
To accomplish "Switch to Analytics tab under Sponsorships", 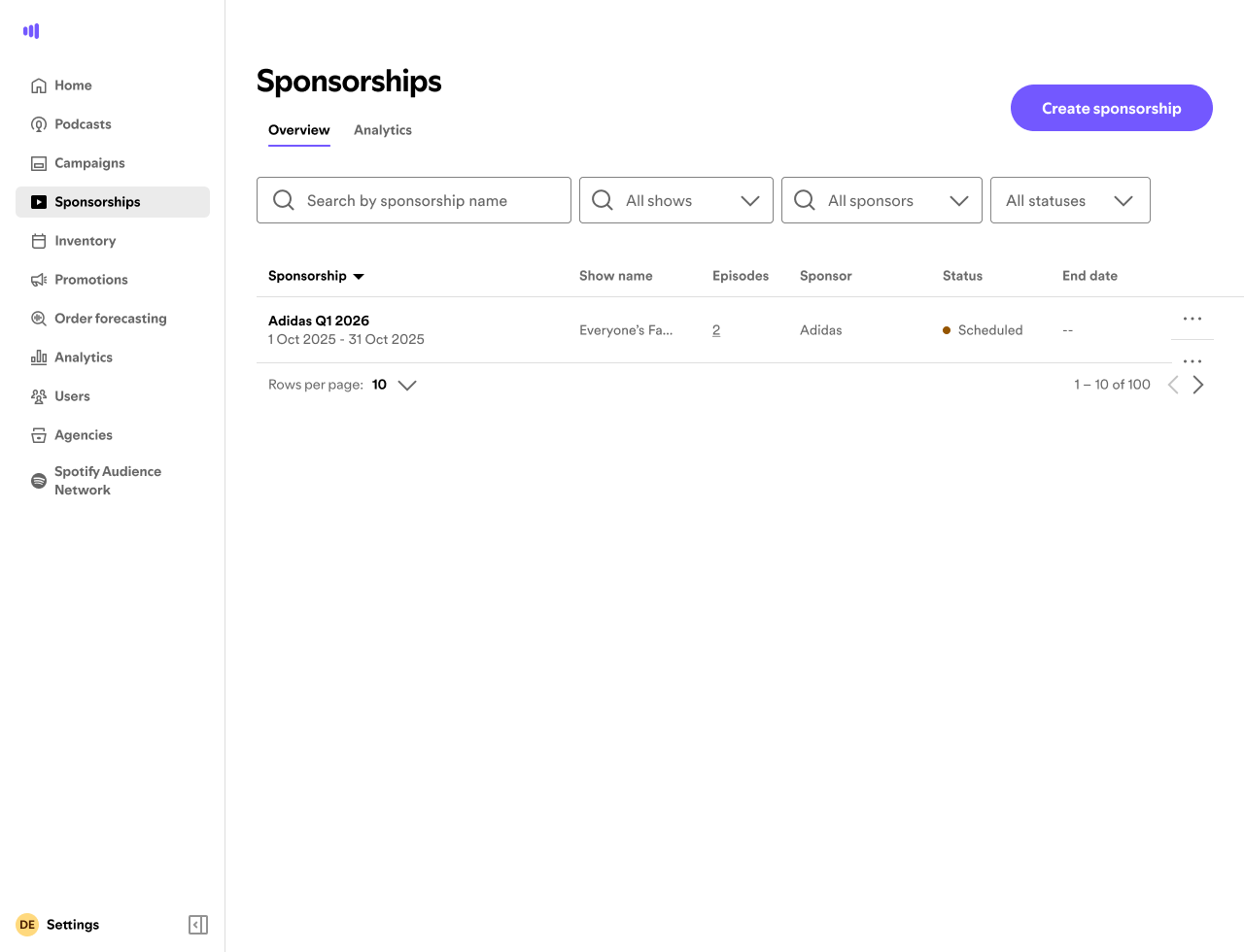I will (383, 130).
